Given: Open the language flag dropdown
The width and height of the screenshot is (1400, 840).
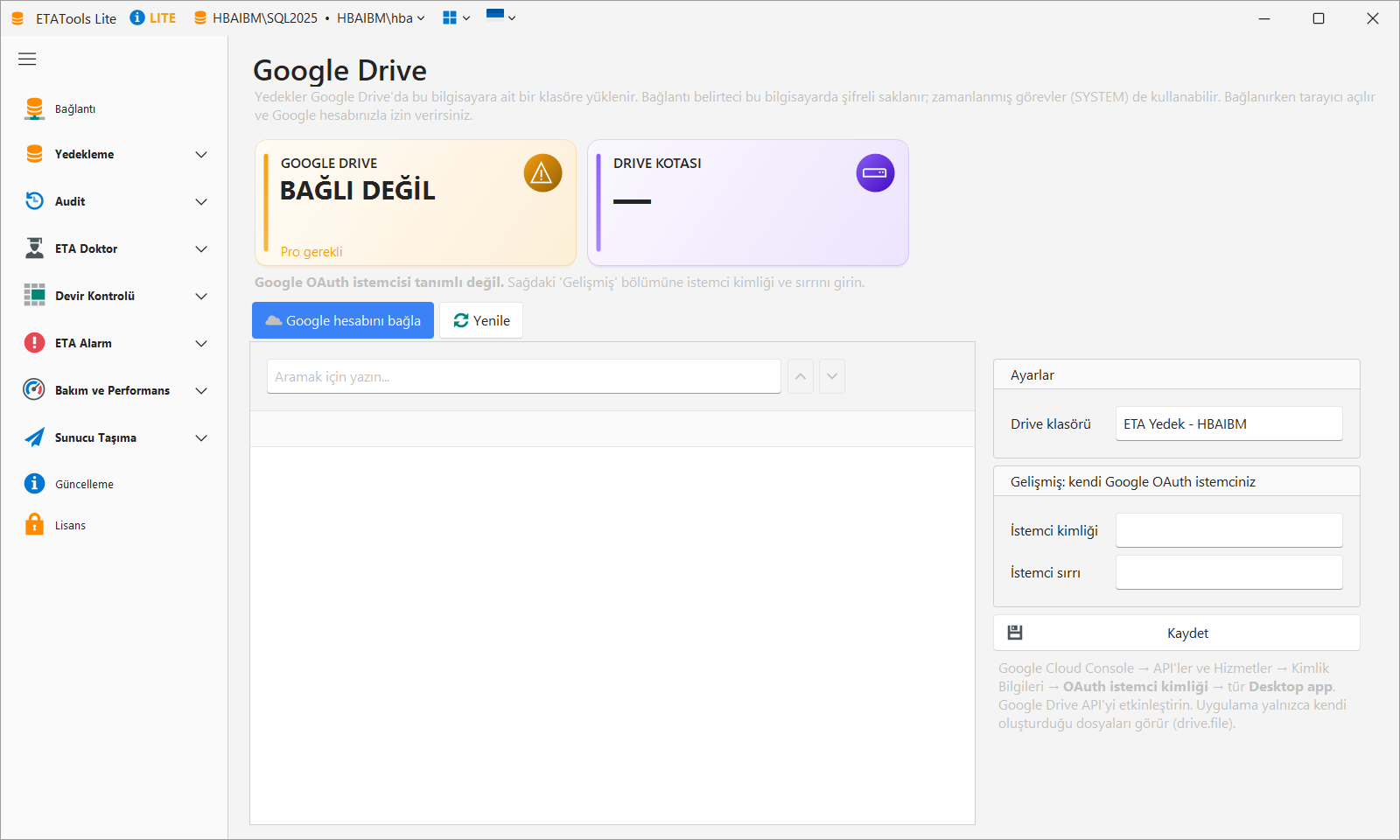Looking at the screenshot, I should (501, 17).
